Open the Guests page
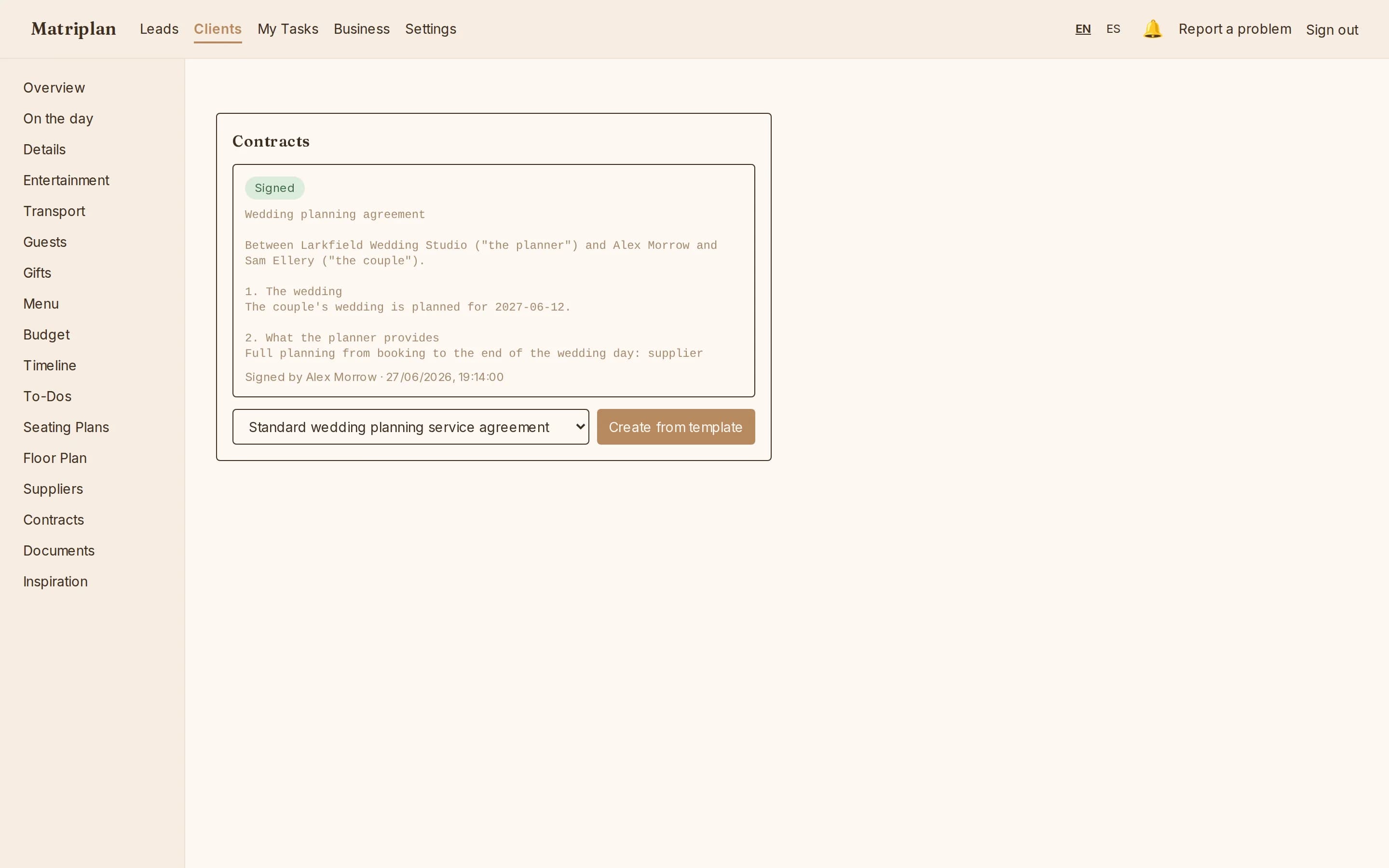The width and height of the screenshot is (1389, 868). coord(45,242)
